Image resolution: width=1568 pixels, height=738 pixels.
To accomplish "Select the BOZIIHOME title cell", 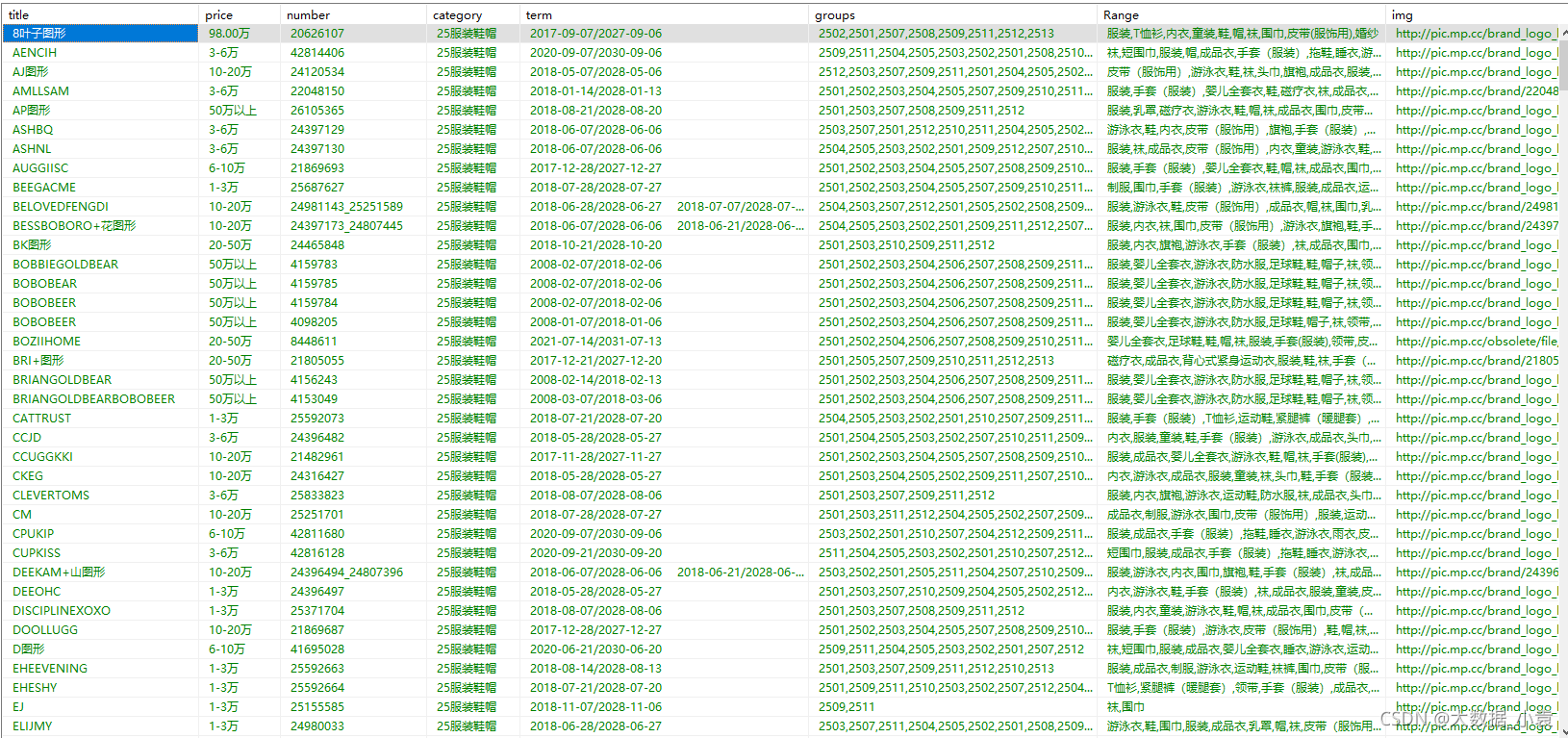I will coord(100,342).
